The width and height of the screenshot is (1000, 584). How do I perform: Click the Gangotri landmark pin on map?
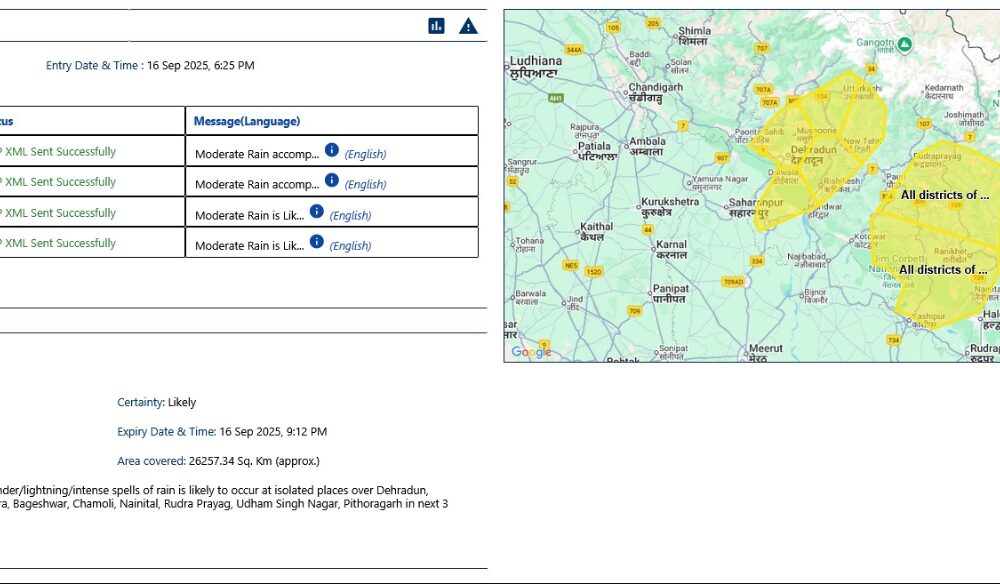904,44
